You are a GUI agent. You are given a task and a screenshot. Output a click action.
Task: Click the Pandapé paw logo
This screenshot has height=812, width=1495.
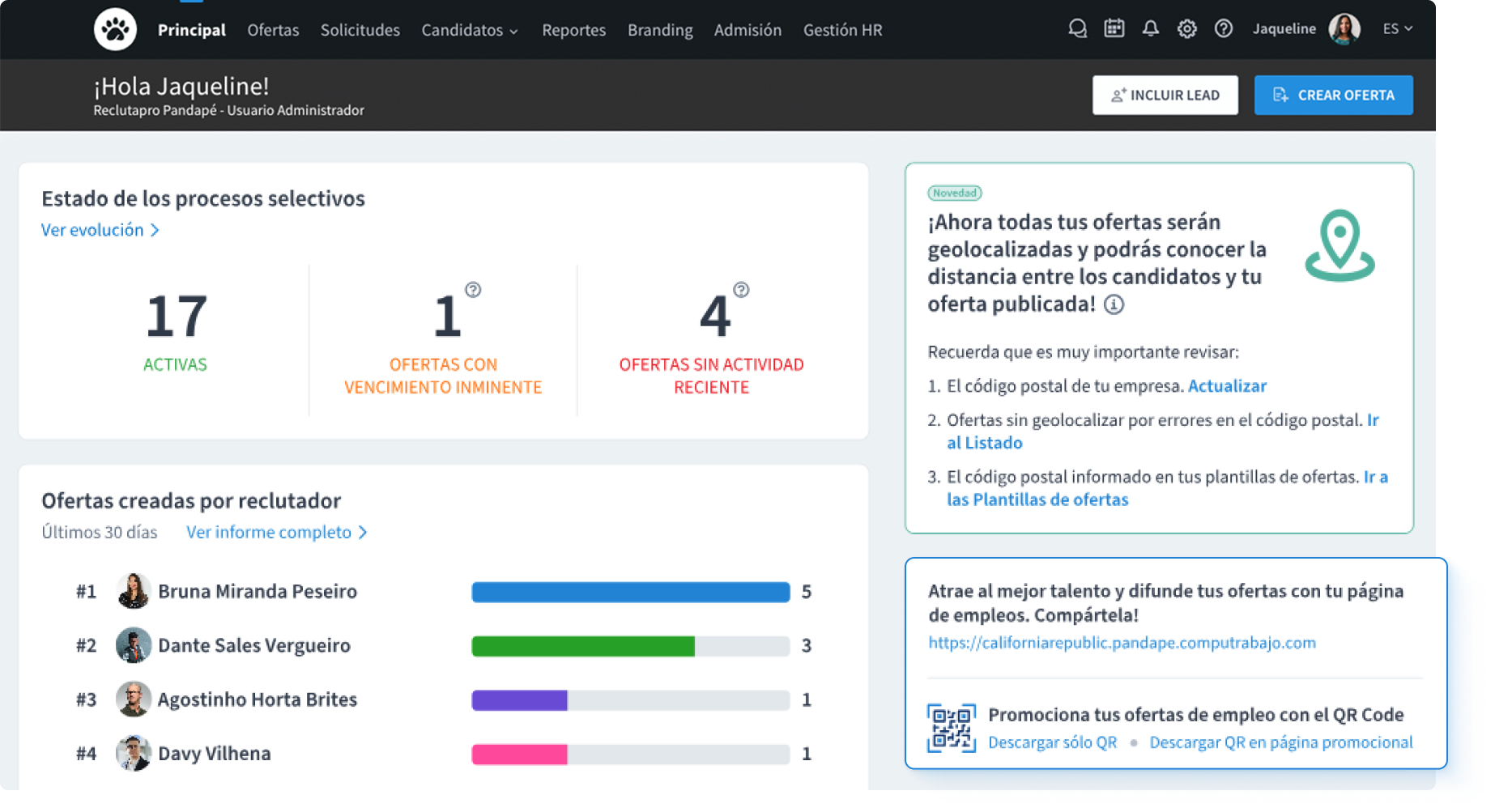tap(115, 30)
